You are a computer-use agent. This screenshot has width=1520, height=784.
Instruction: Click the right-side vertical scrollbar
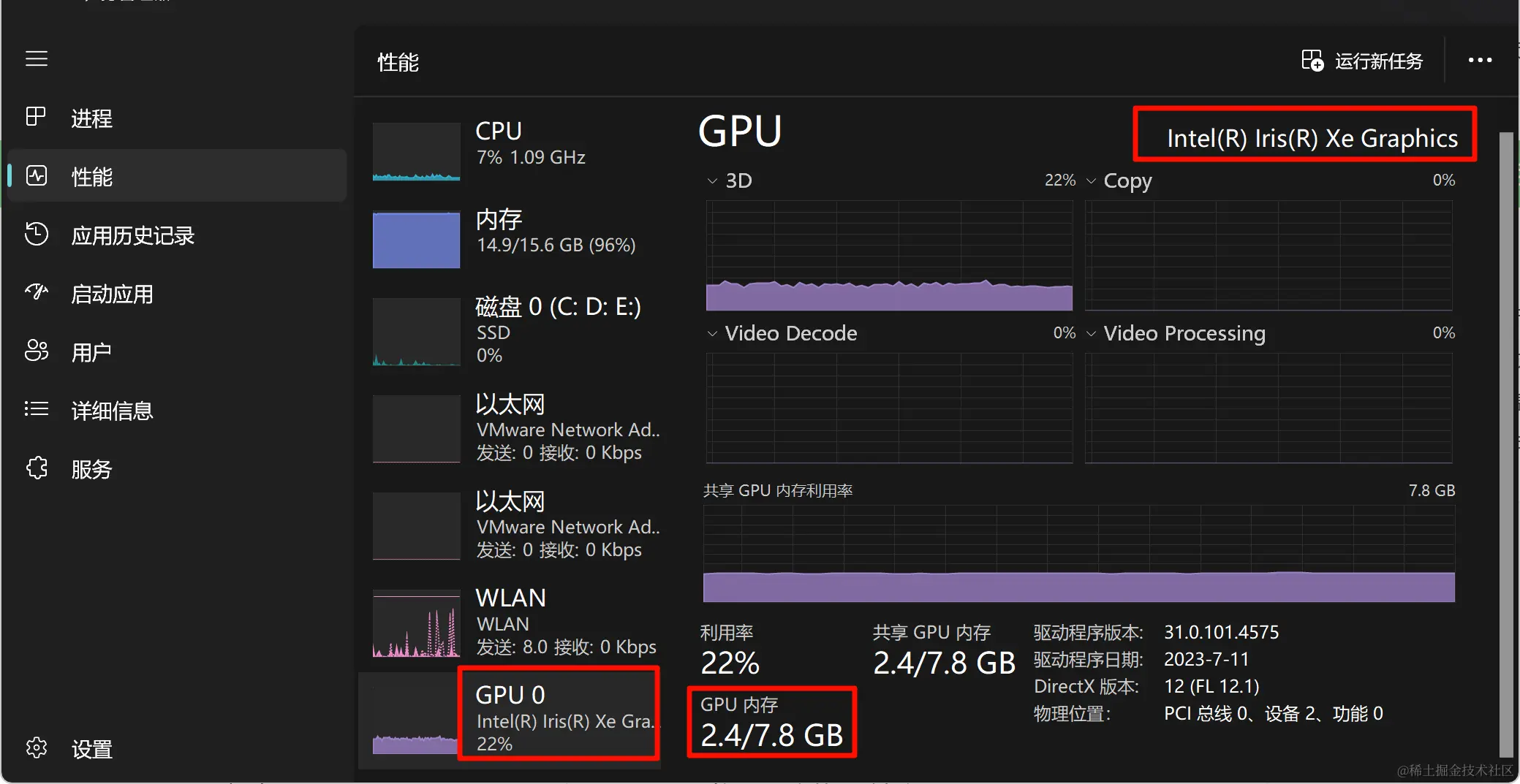click(1506, 444)
